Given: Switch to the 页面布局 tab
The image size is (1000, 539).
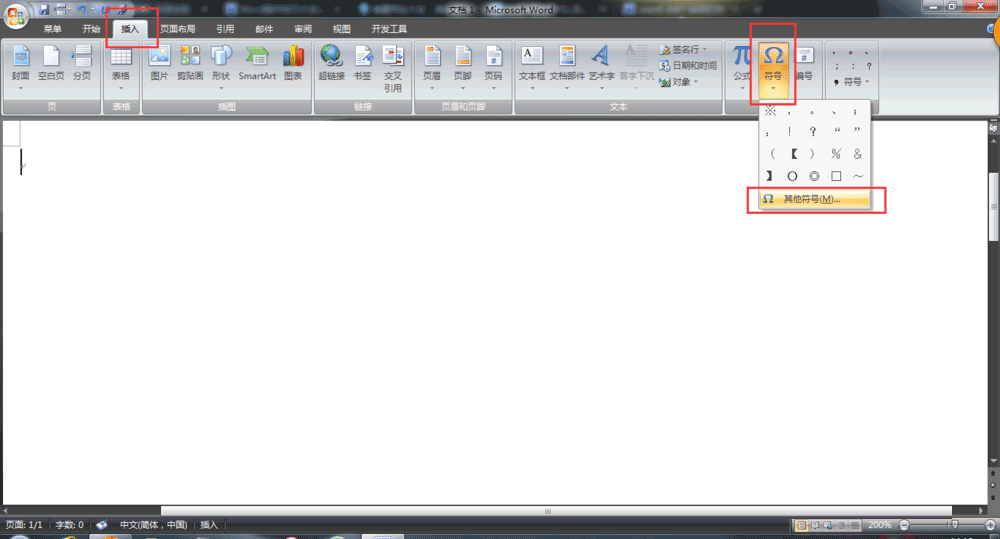Looking at the screenshot, I should point(178,29).
